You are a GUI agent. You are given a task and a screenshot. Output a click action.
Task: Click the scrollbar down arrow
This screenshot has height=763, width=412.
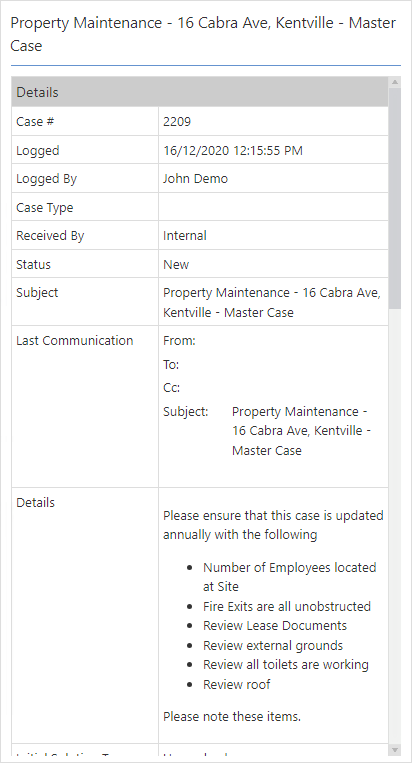tap(394, 749)
